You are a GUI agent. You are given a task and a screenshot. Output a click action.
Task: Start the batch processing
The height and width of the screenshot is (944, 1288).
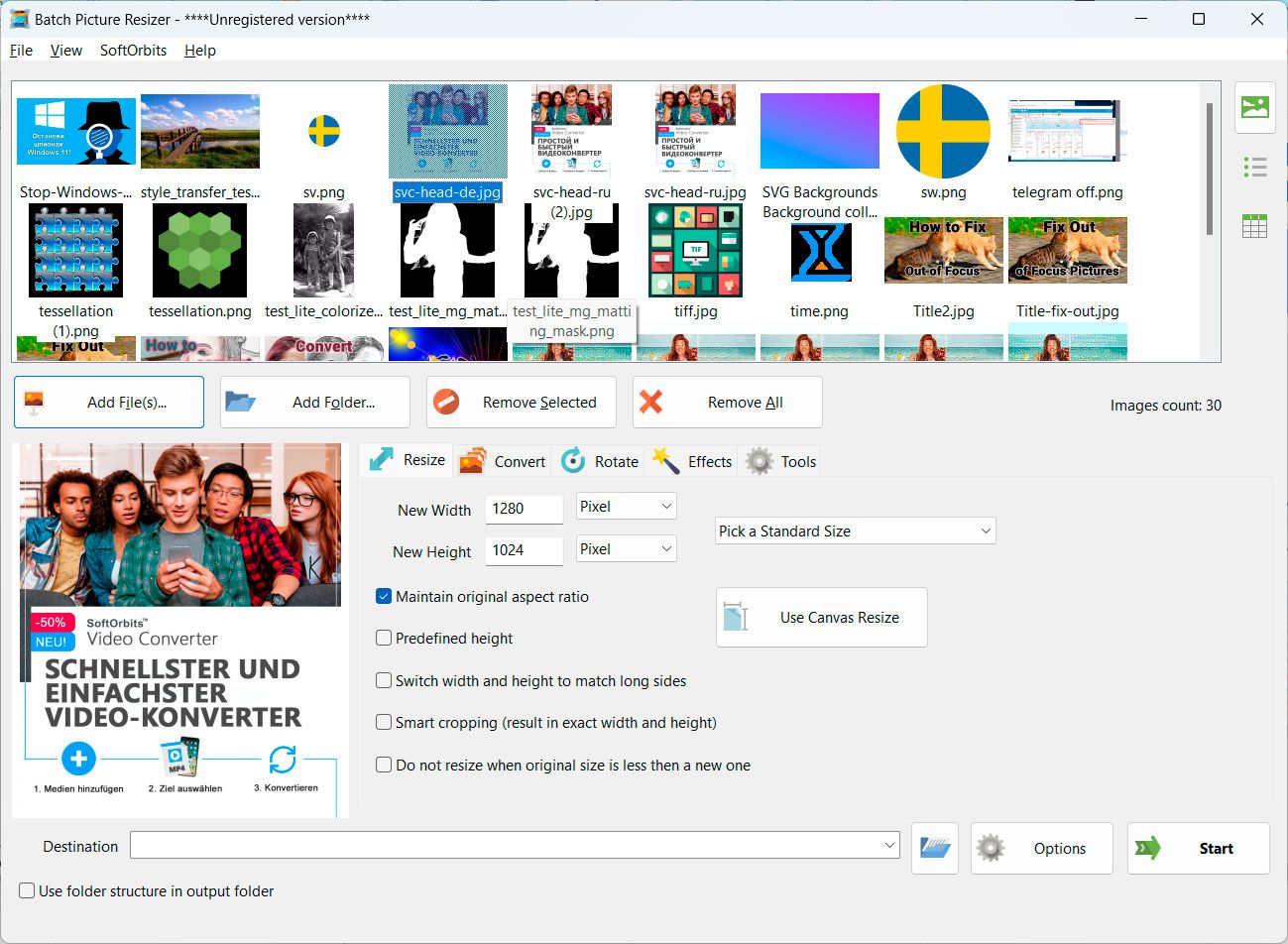pos(1199,848)
